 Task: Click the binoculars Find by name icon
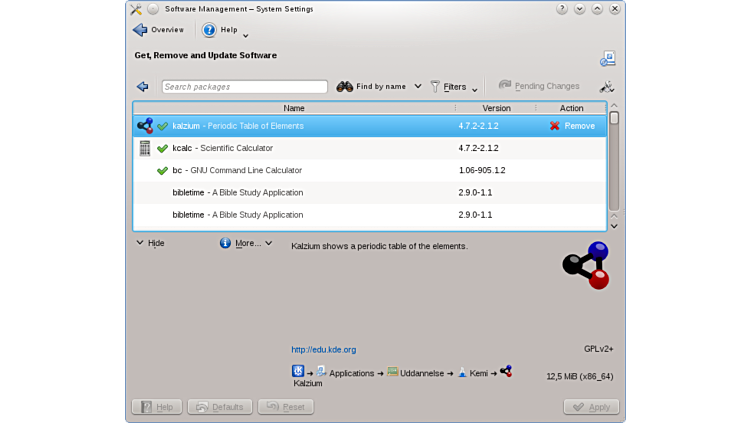click(x=345, y=87)
